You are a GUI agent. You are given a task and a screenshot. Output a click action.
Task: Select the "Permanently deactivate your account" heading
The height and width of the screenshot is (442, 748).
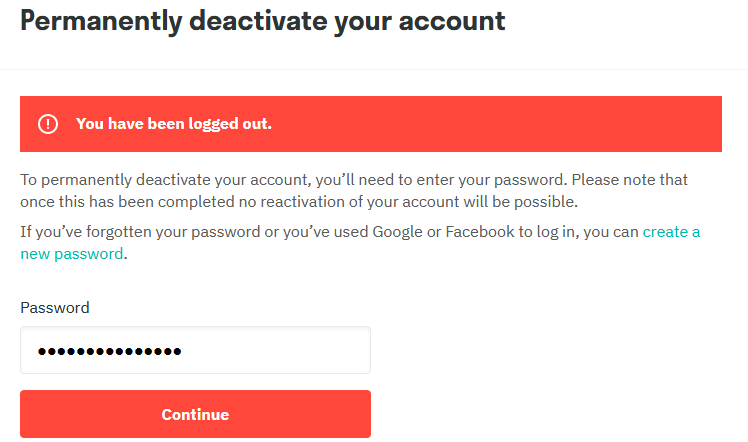262,21
